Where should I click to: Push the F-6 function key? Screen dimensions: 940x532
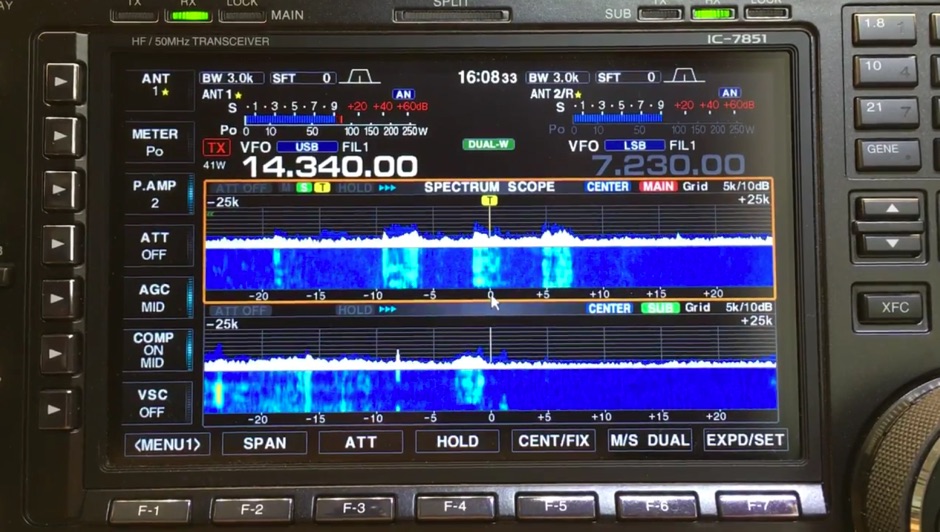tap(657, 506)
